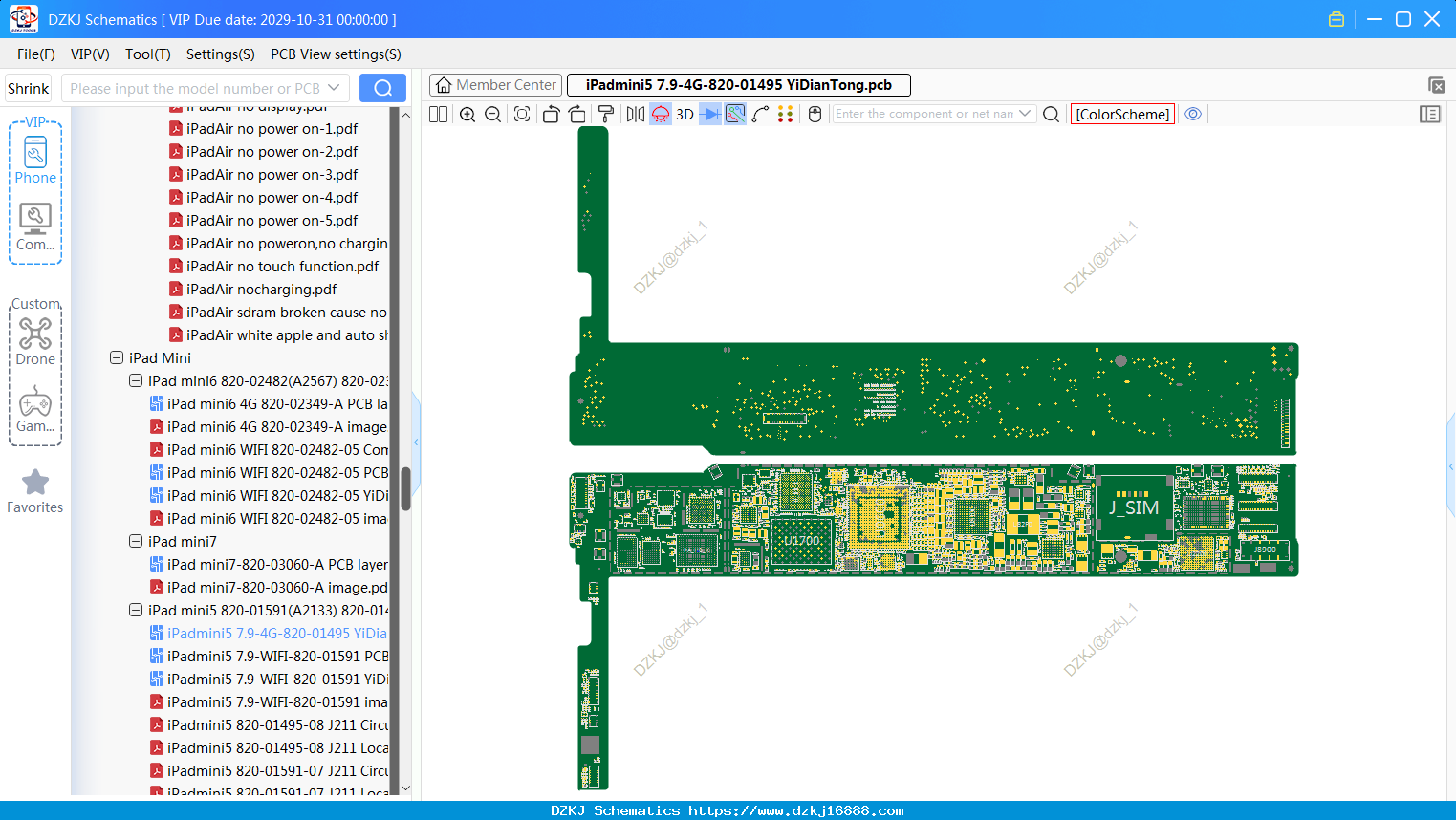
Task: Select the Phone category
Action: (35, 160)
